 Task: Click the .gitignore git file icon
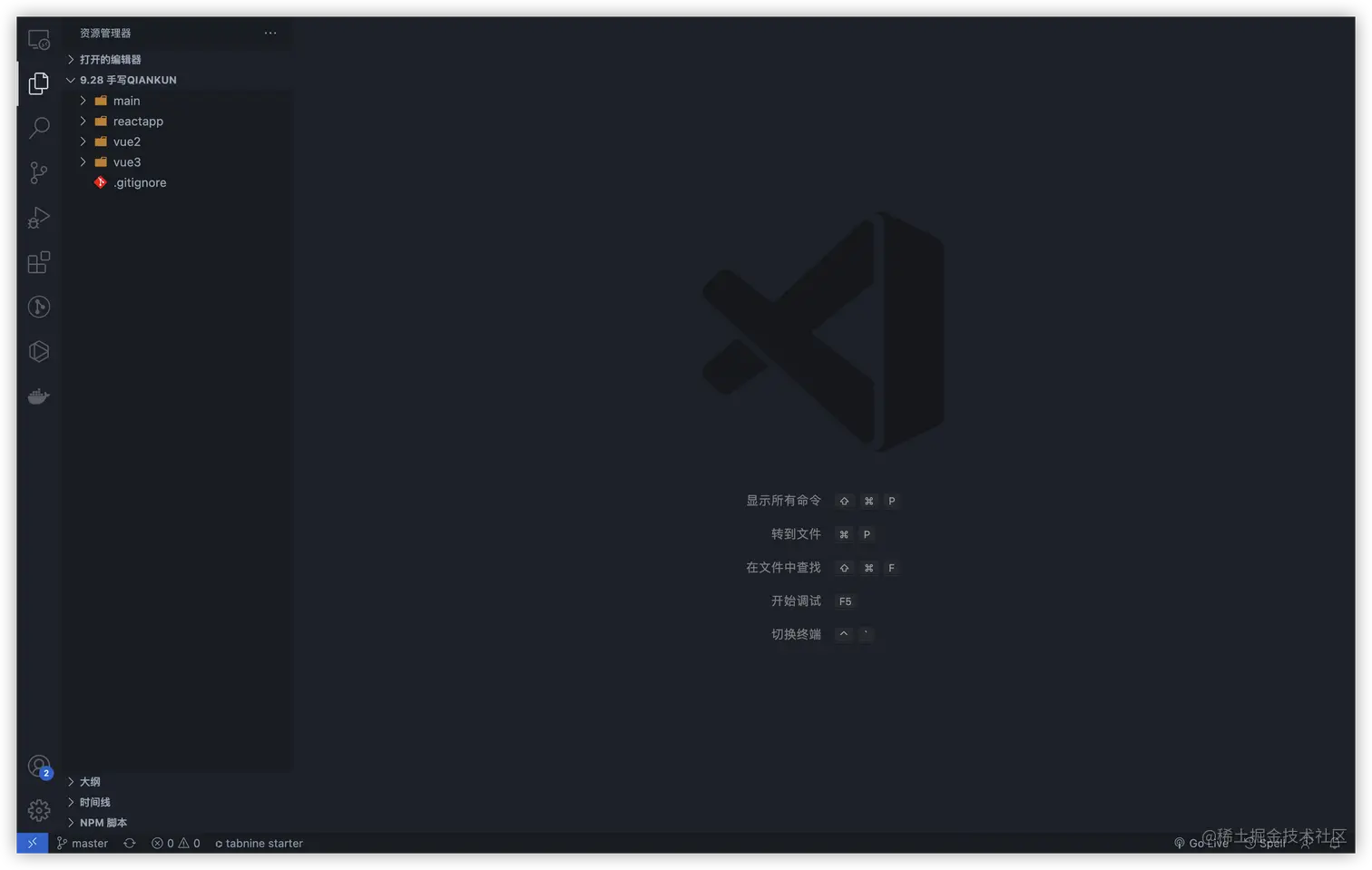point(101,182)
